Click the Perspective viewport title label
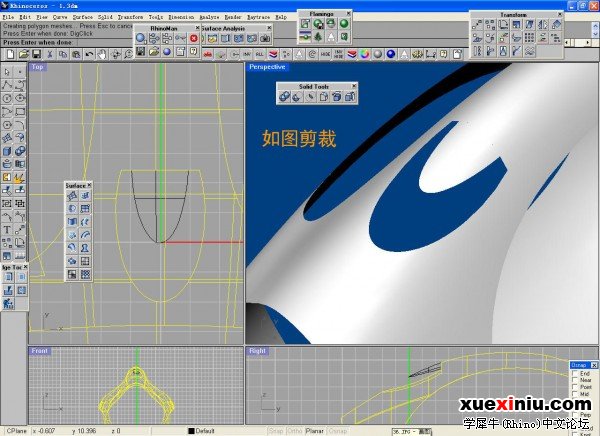Screen dimensions: 600x436 pyautogui.click(x=267, y=67)
